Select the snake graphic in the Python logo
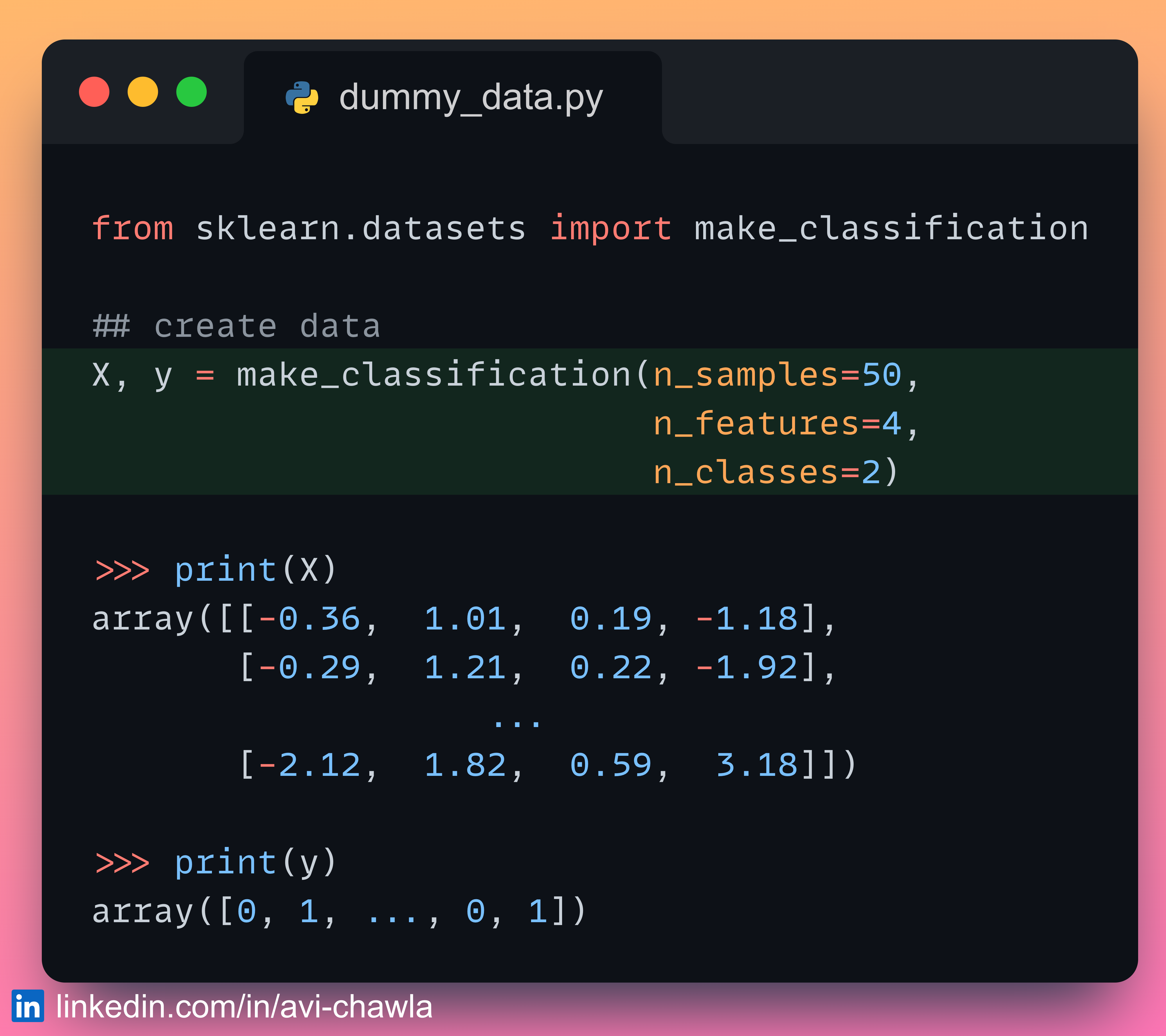This screenshot has width=1166, height=1036. click(302, 97)
